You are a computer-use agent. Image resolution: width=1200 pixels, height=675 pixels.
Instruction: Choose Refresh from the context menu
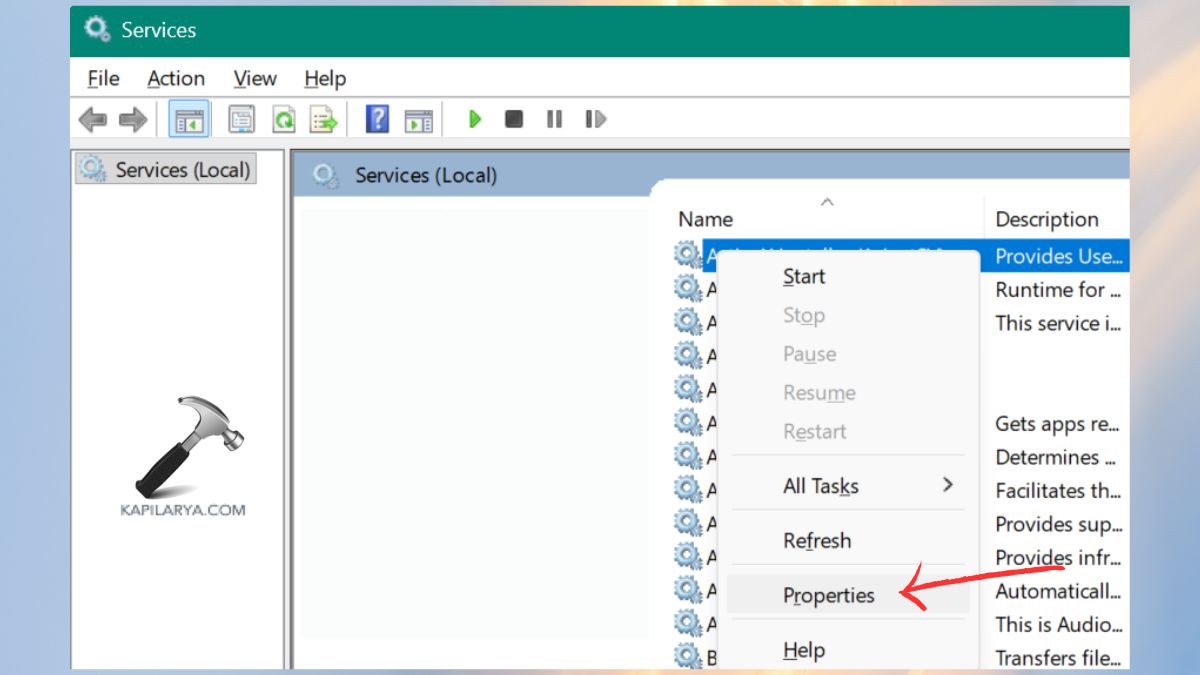tap(816, 540)
